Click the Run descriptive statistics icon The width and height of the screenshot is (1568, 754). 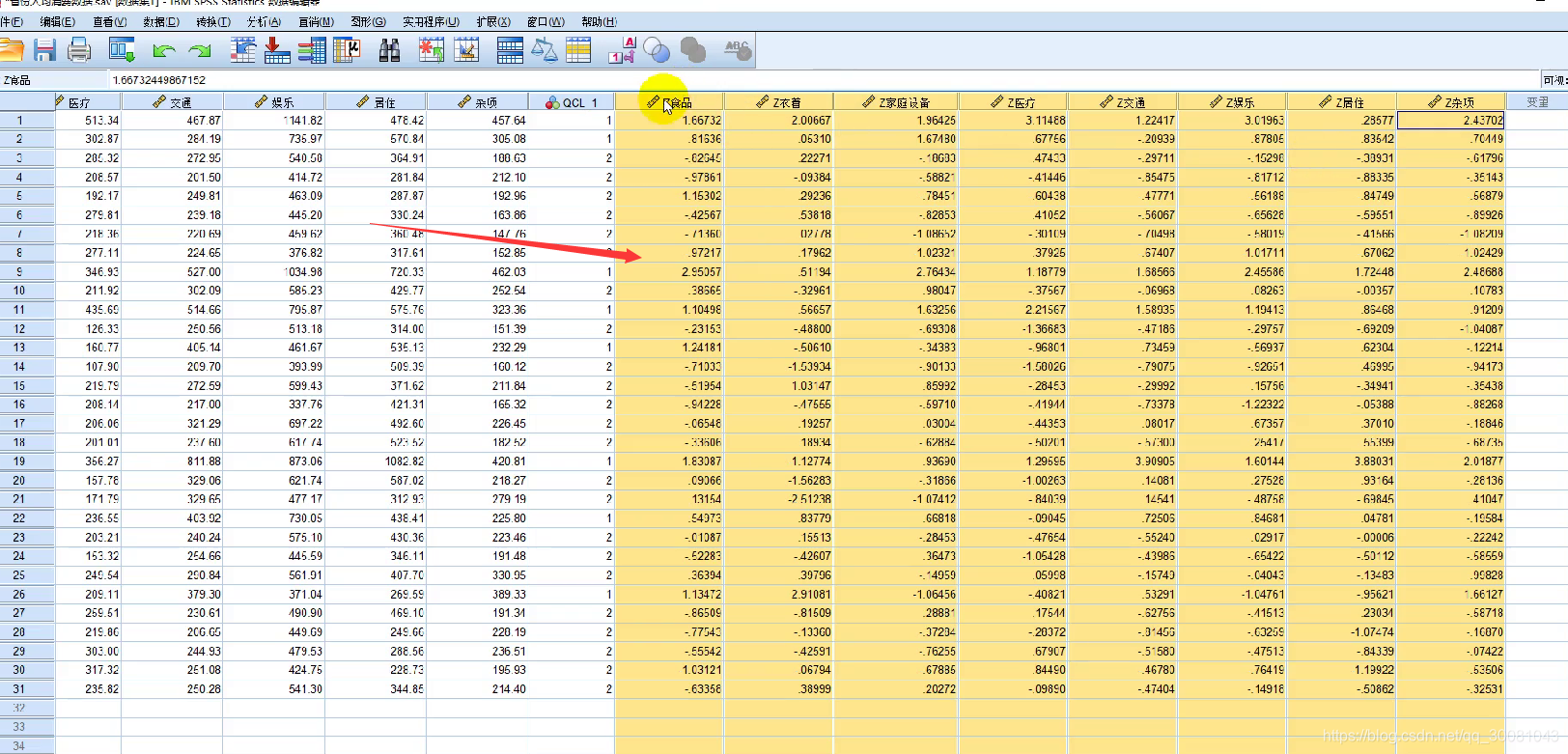(347, 50)
